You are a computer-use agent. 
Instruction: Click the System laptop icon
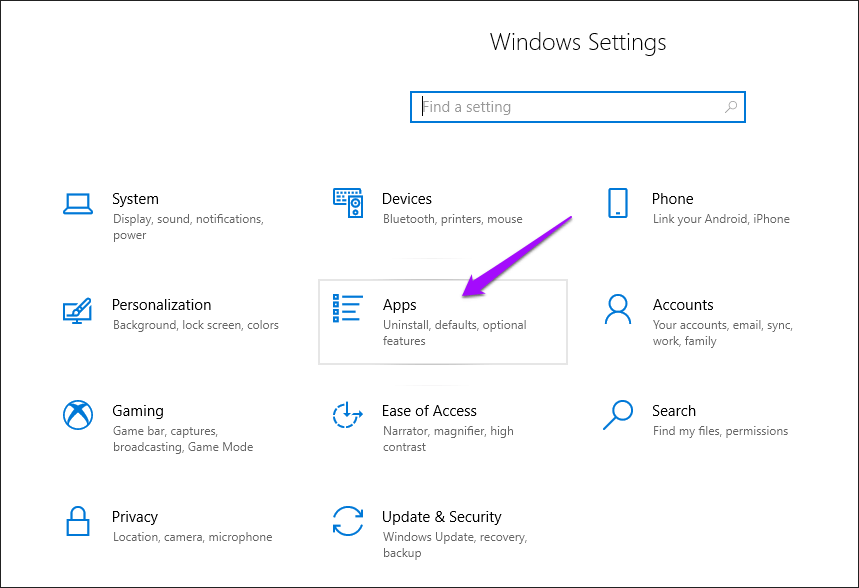78,204
